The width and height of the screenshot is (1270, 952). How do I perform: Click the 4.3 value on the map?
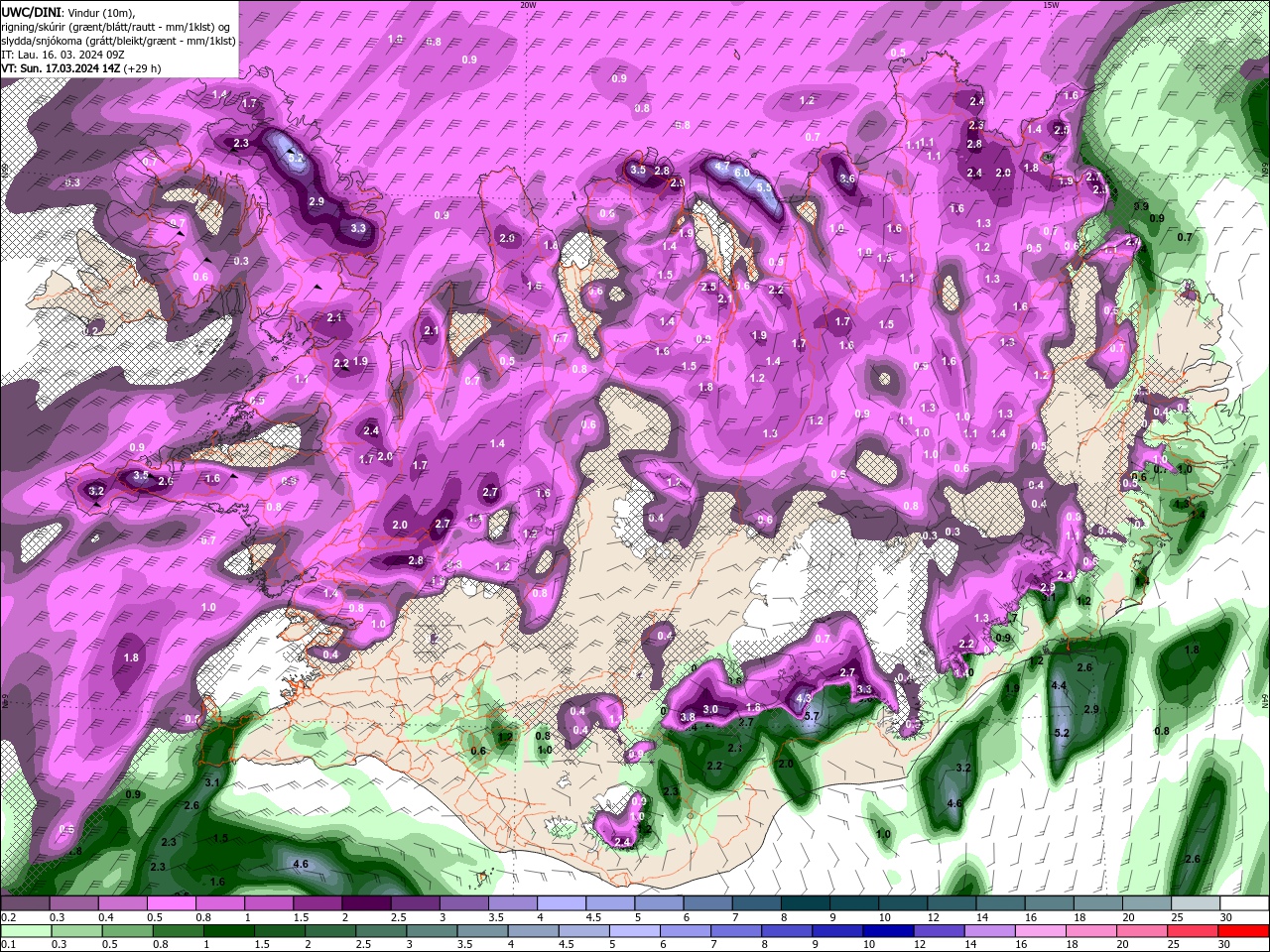coord(805,699)
